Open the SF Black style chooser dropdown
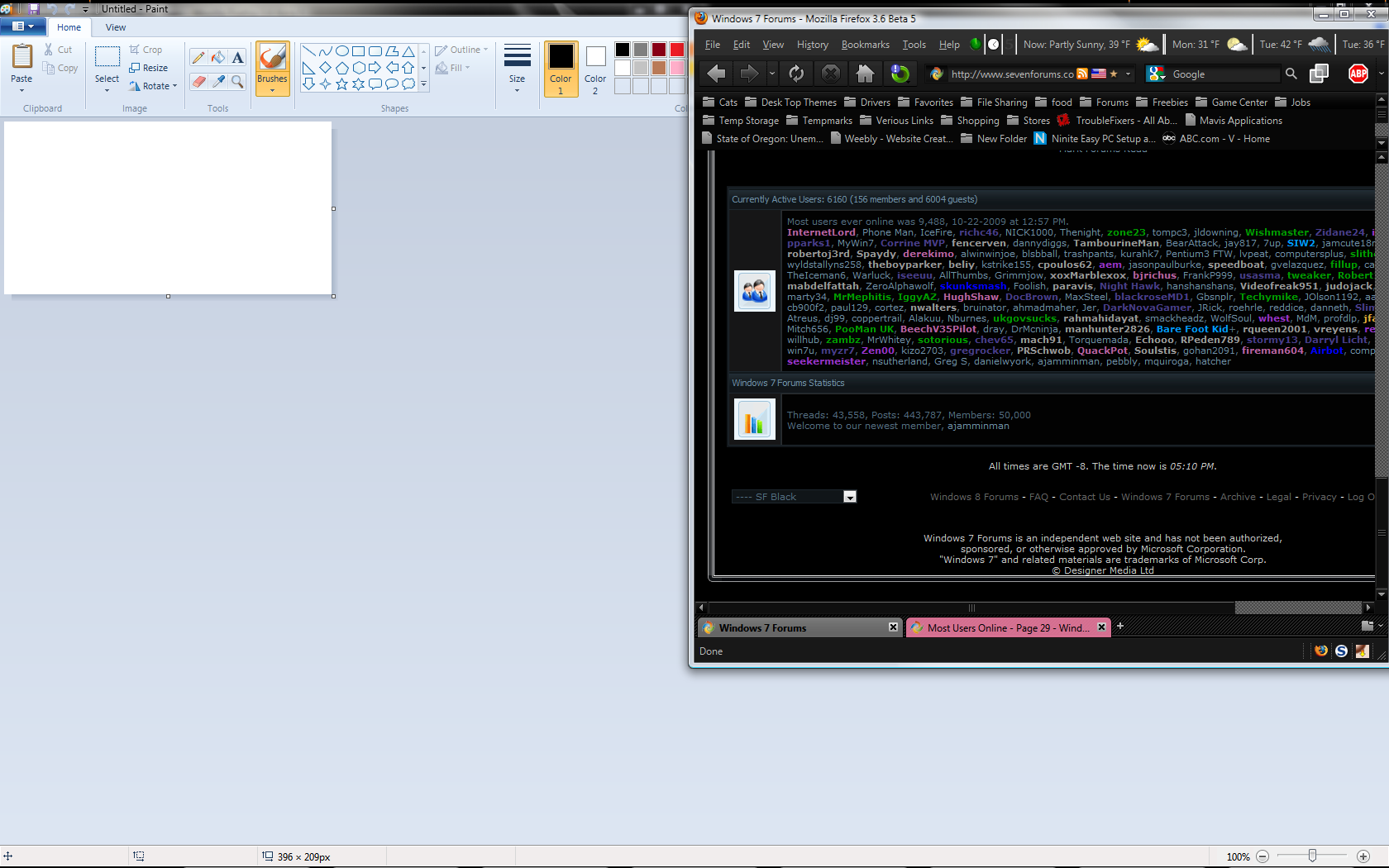1389x868 pixels. 849,497
